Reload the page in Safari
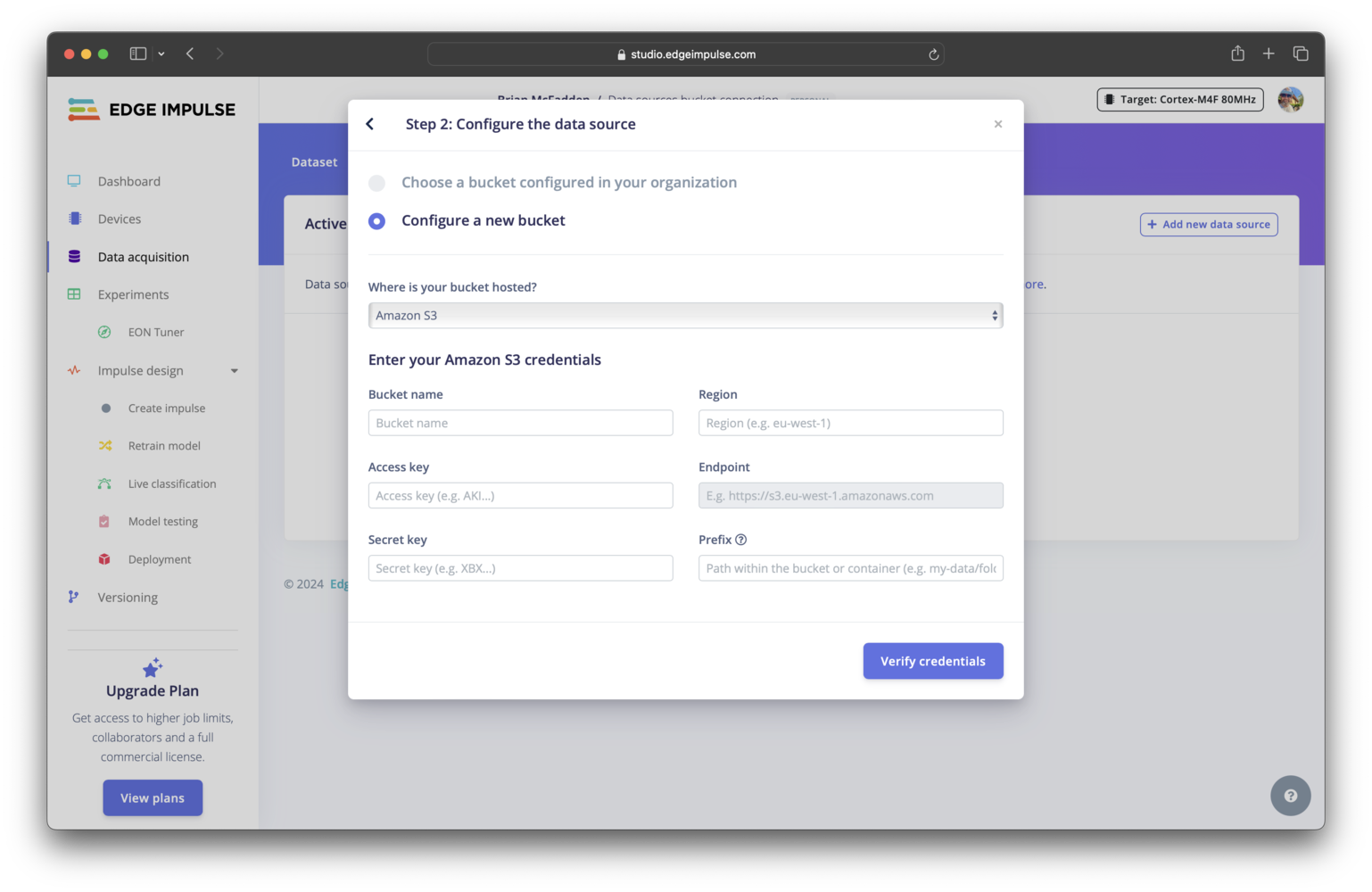Viewport: 1372px width, 892px height. 934,54
